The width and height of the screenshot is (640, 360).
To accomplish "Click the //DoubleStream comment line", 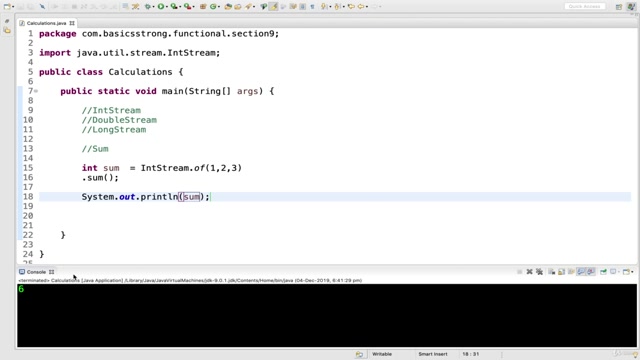I will [x=119, y=120].
